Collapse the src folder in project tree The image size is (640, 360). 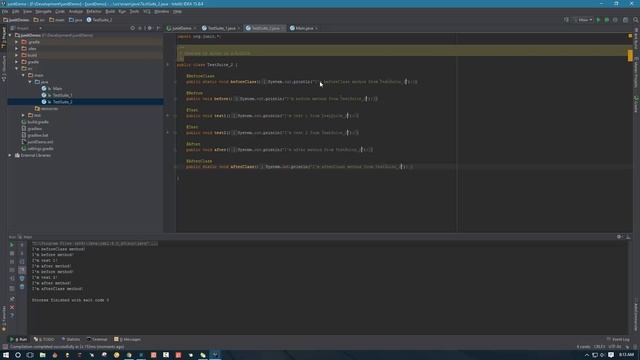tap(17, 69)
